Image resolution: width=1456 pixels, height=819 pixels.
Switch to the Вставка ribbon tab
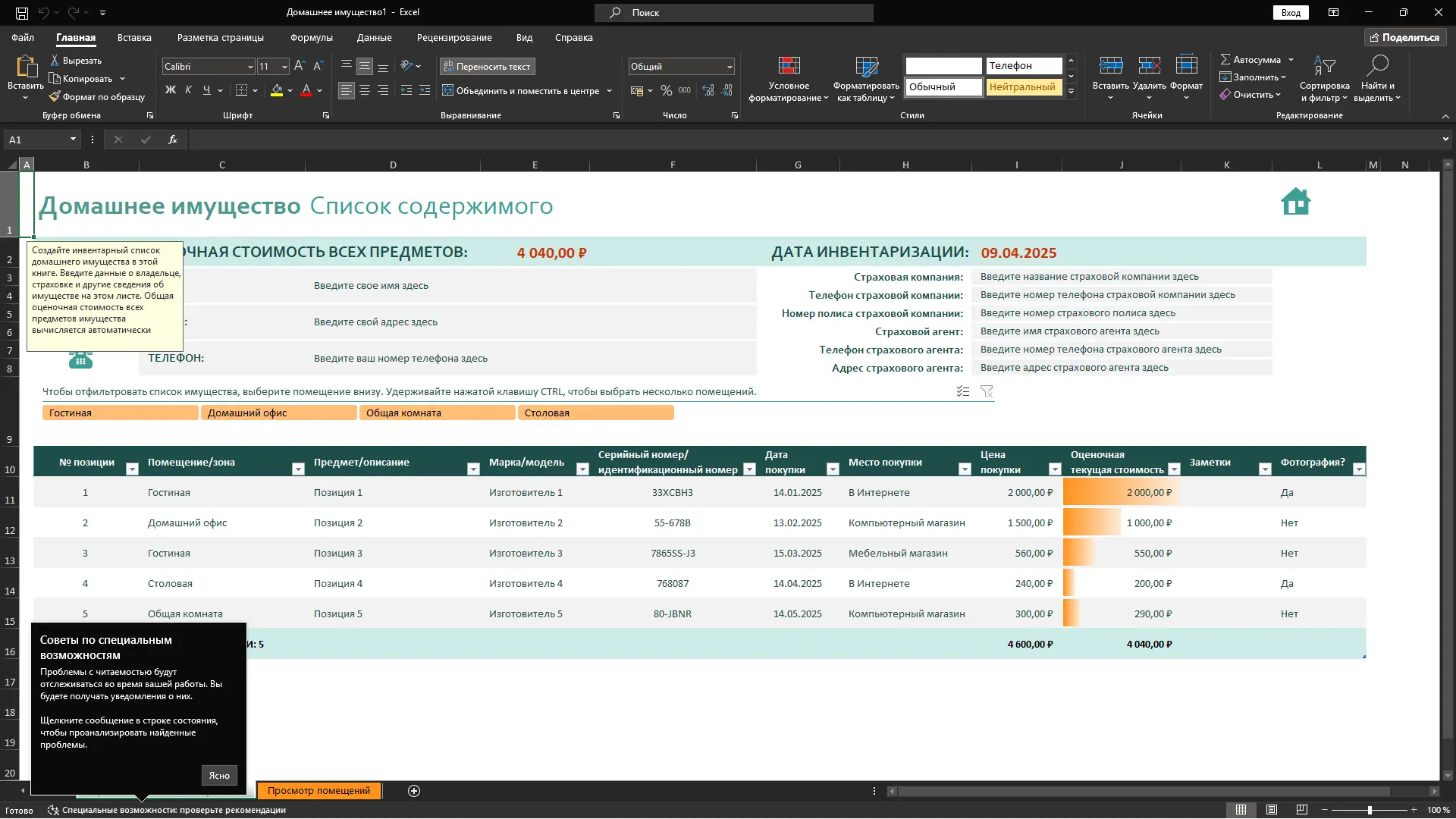point(133,37)
